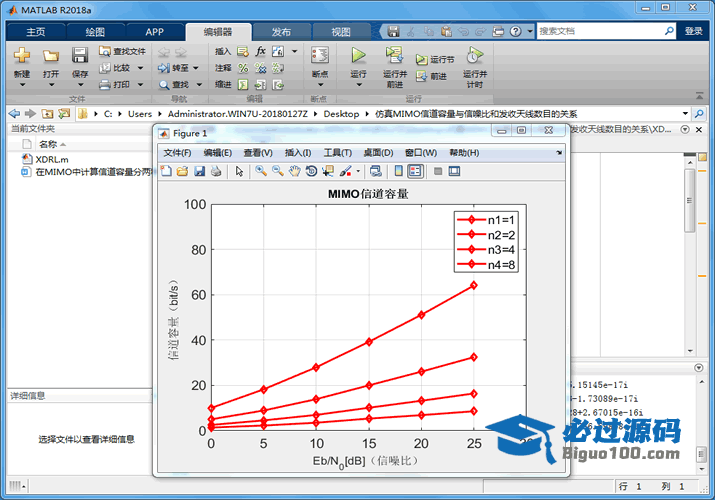
Task: Click the Save Figure disk icon
Action: 199,171
